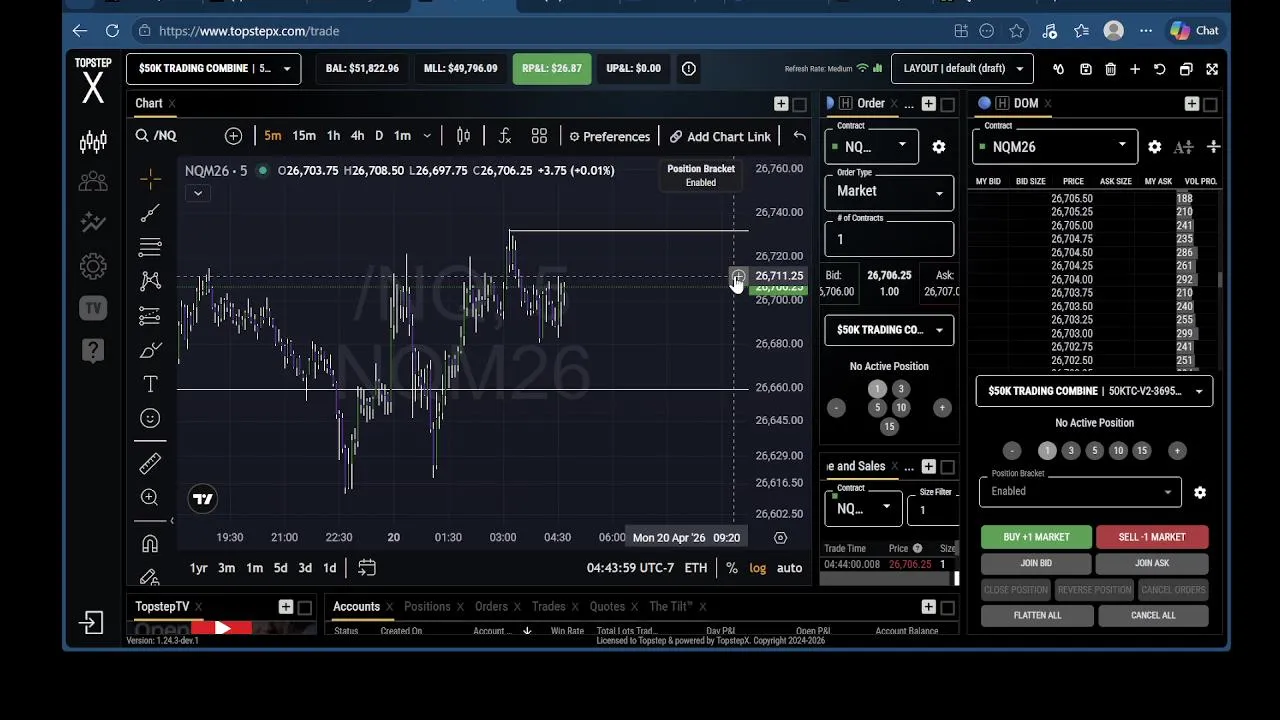Open the sparkle chart stats sidebar icon
The image size is (1280, 720).
(93, 223)
